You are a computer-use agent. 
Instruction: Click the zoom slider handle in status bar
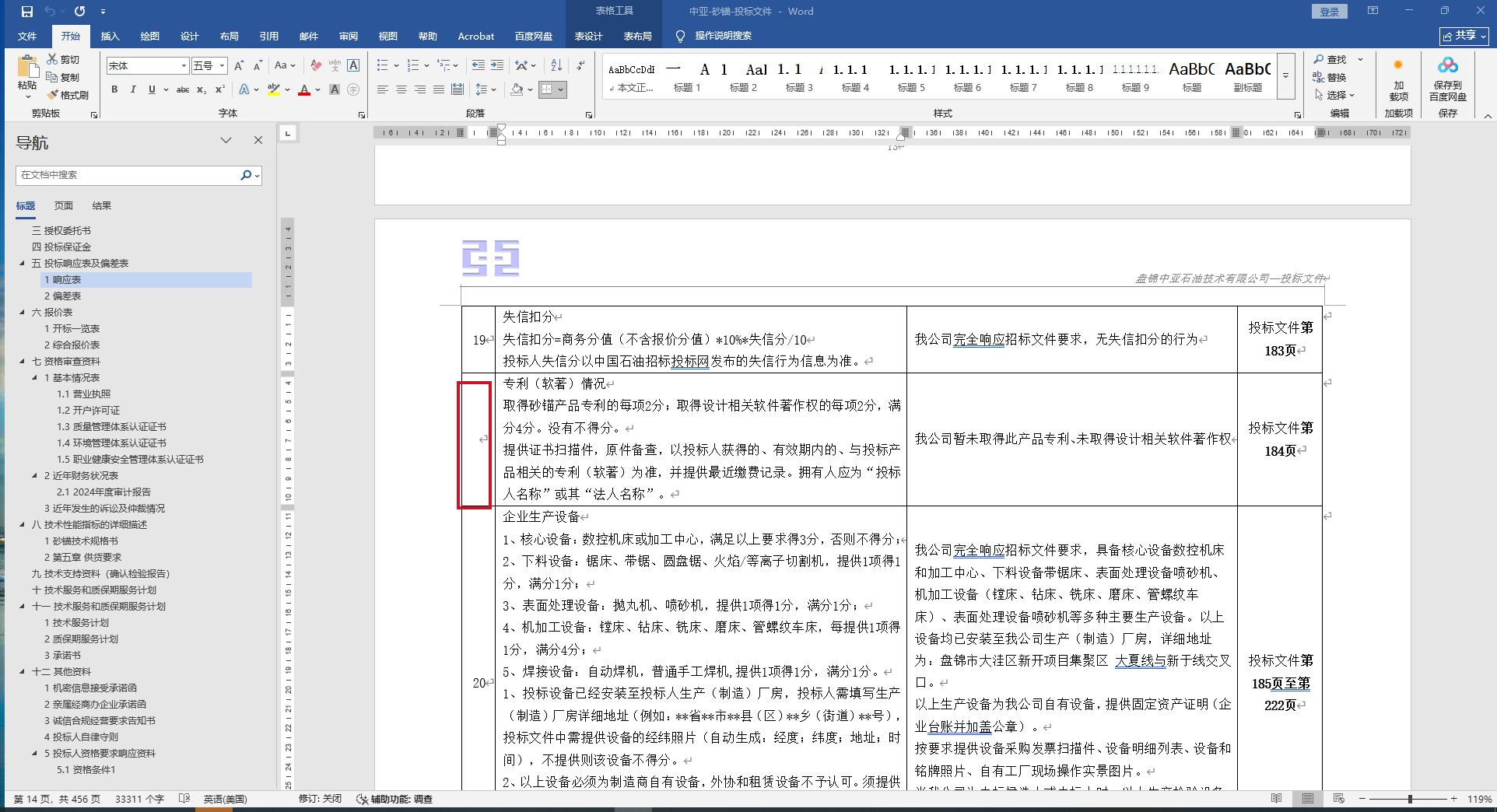click(x=1410, y=799)
